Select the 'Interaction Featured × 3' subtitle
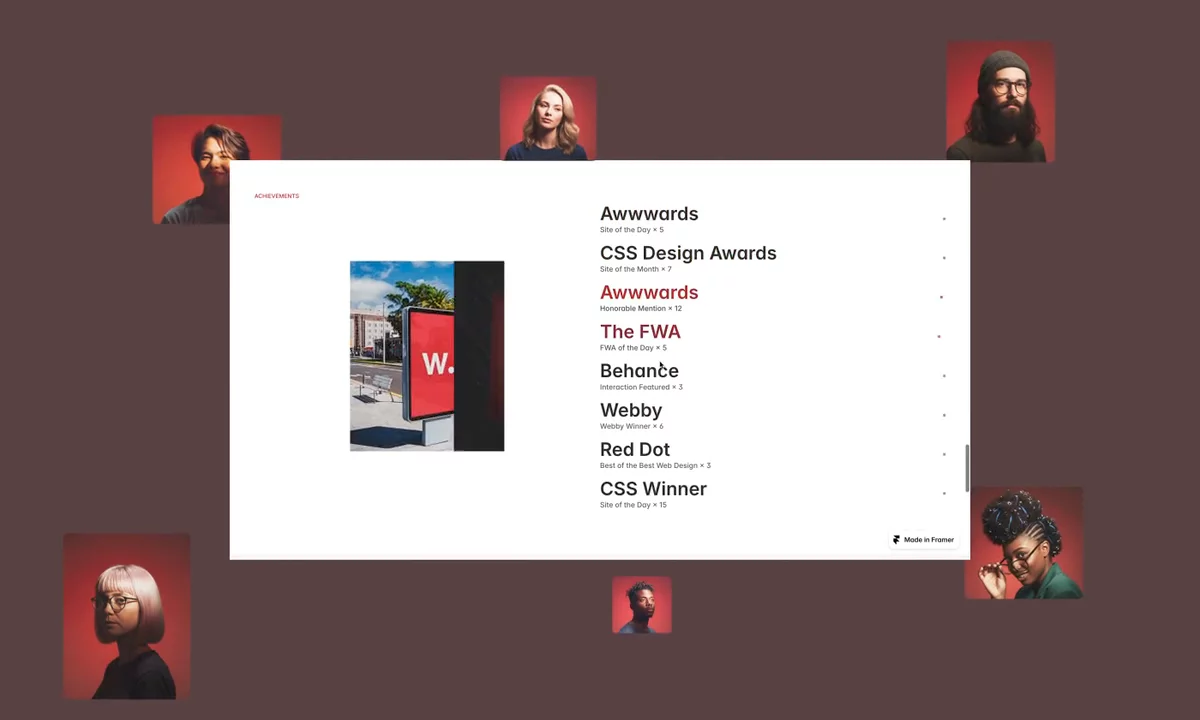This screenshot has height=720, width=1200. pos(641,387)
